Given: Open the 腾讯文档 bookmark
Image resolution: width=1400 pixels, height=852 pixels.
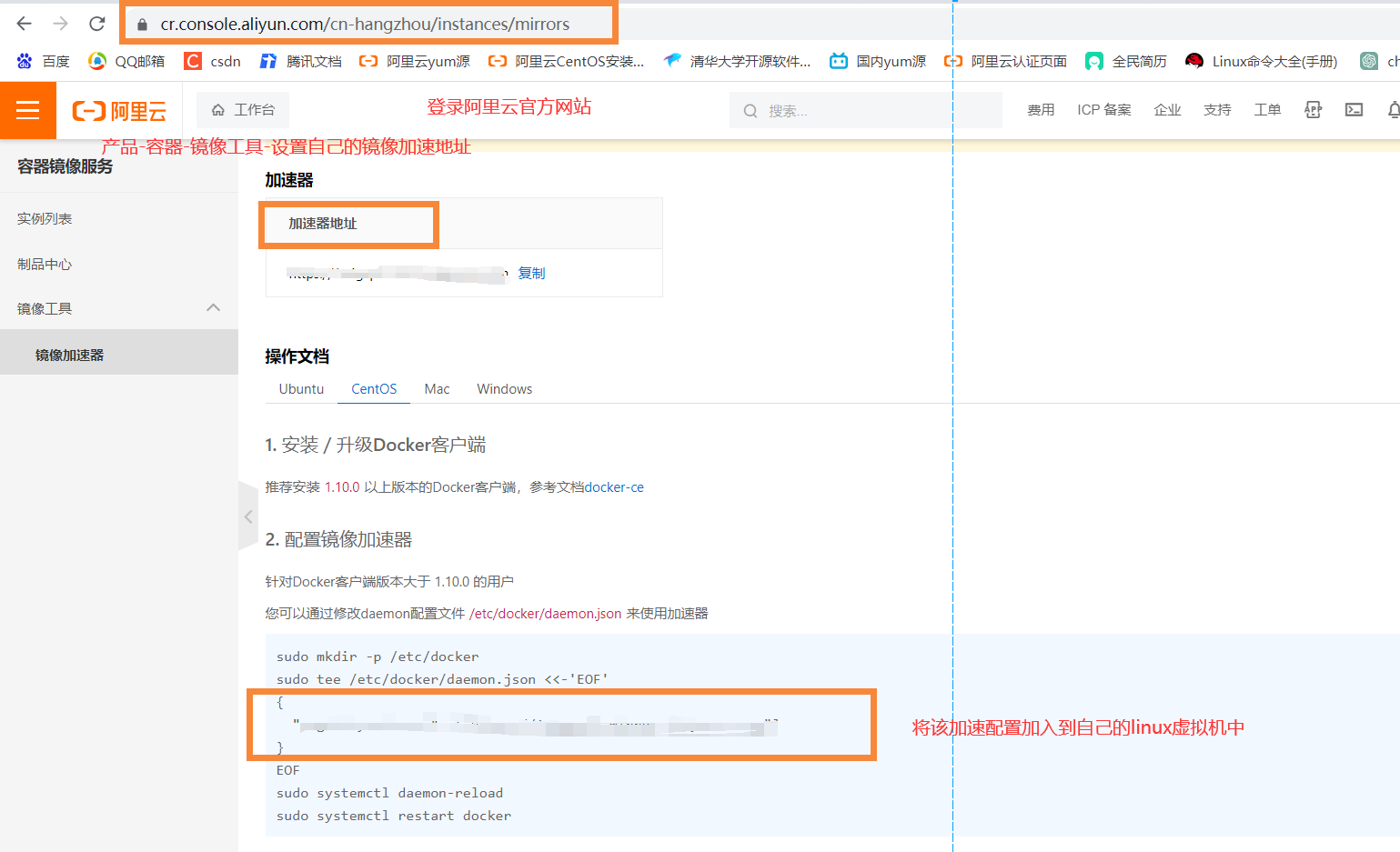Looking at the screenshot, I should (x=301, y=61).
